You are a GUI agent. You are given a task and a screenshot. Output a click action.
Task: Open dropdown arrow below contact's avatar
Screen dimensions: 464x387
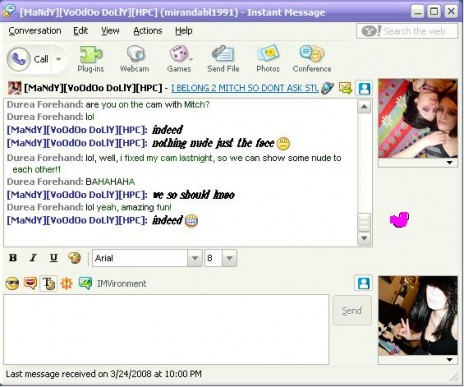click(449, 163)
